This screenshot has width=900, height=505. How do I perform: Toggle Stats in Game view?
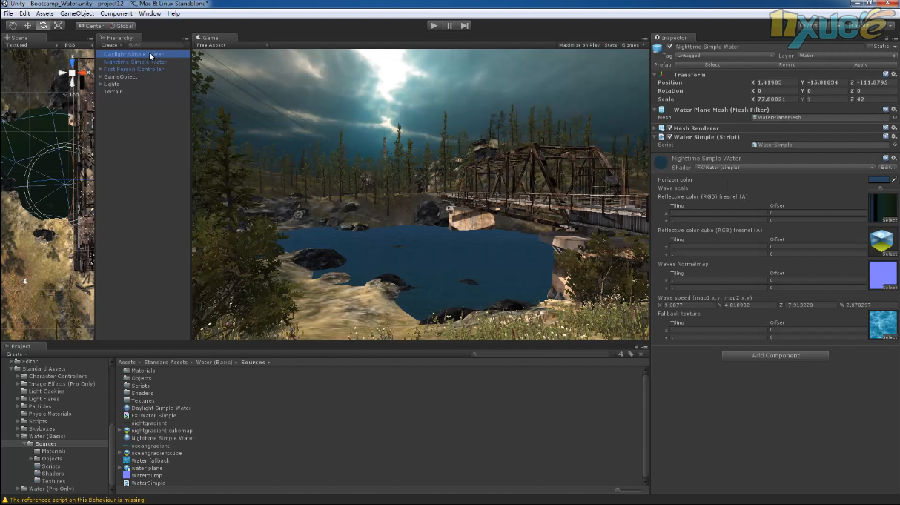pyautogui.click(x=611, y=45)
